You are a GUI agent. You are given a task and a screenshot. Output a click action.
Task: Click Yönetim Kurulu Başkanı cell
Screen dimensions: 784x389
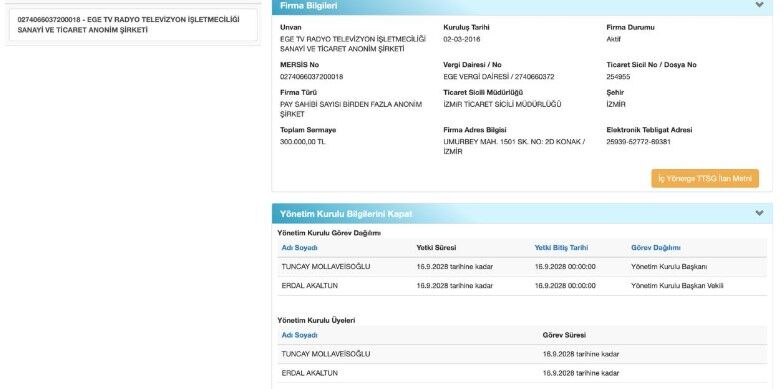pyautogui.click(x=669, y=267)
